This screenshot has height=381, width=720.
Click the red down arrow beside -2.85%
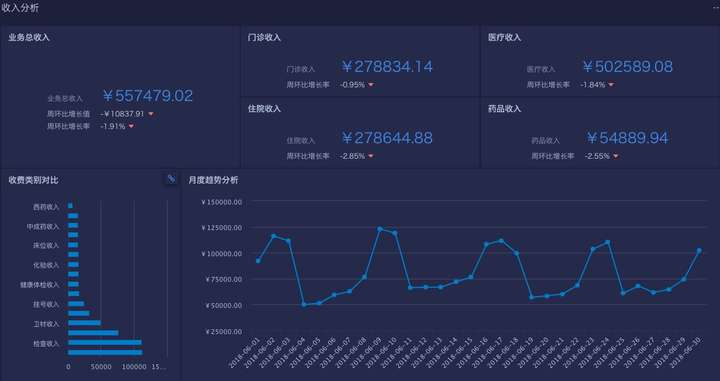(371, 157)
